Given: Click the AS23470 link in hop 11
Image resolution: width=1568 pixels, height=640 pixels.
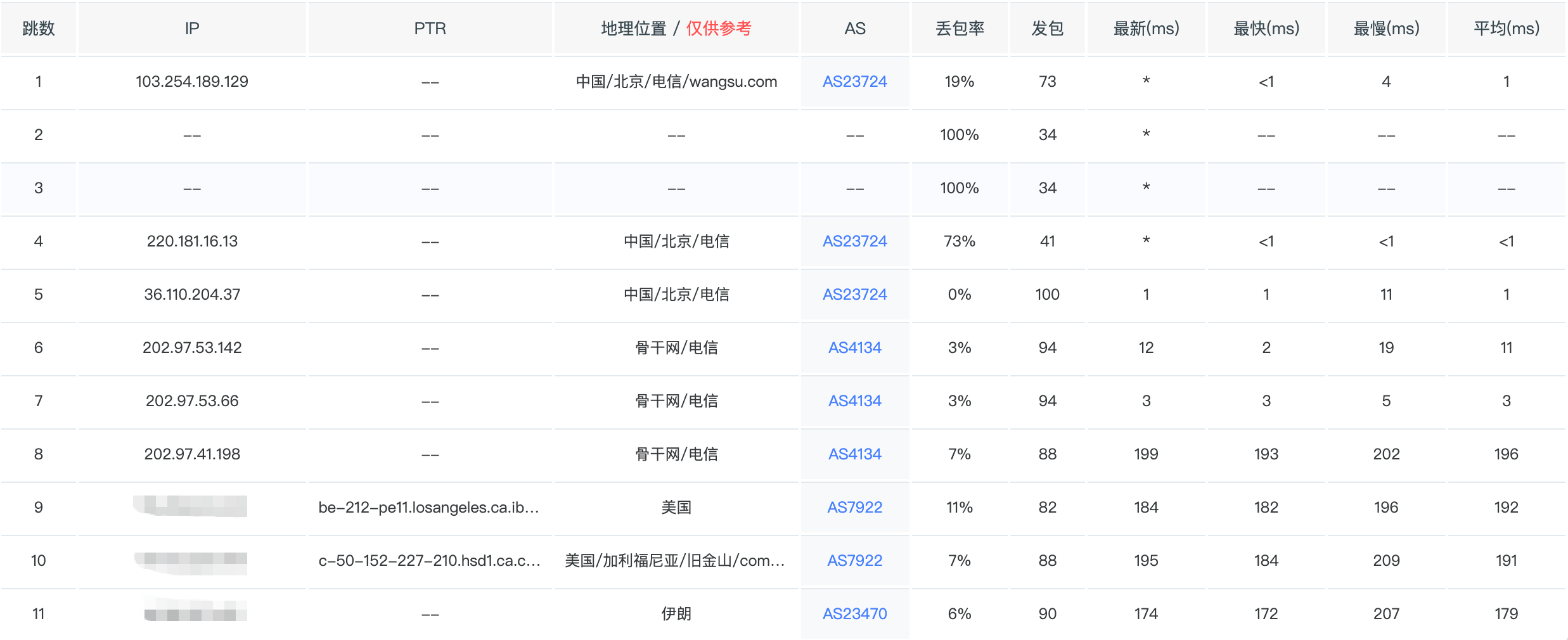Looking at the screenshot, I should pyautogui.click(x=854, y=614).
